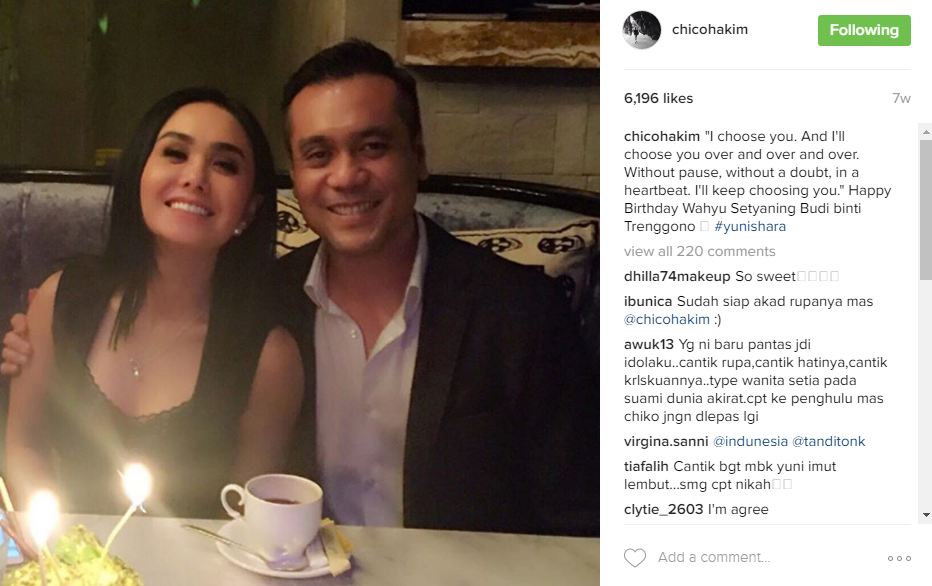Open the @indunesia mention link
The width and height of the screenshot is (932, 586).
click(750, 442)
